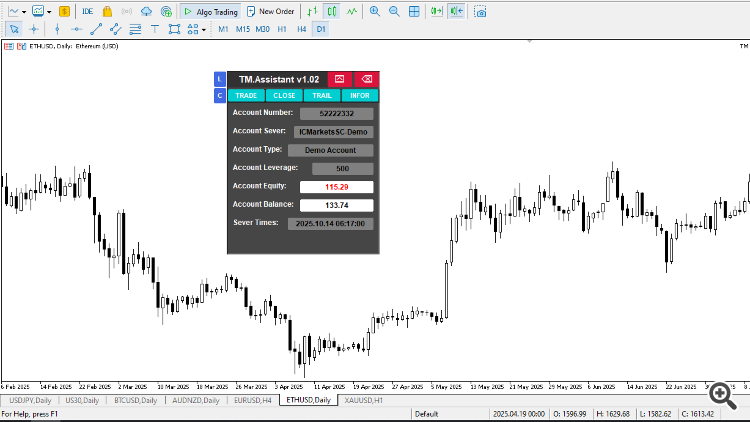This screenshot has height=422, width=750.
Task: Zoom out of the chart
Action: click(394, 11)
